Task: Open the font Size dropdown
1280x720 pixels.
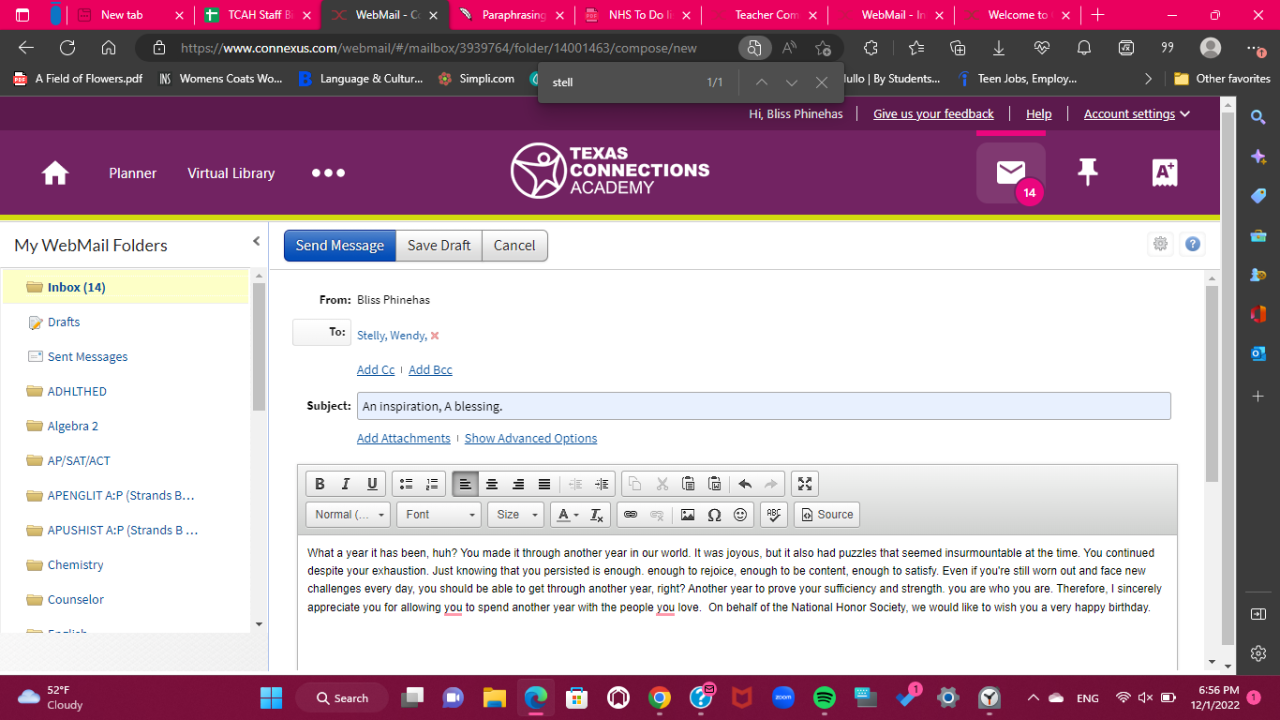Action: point(515,514)
